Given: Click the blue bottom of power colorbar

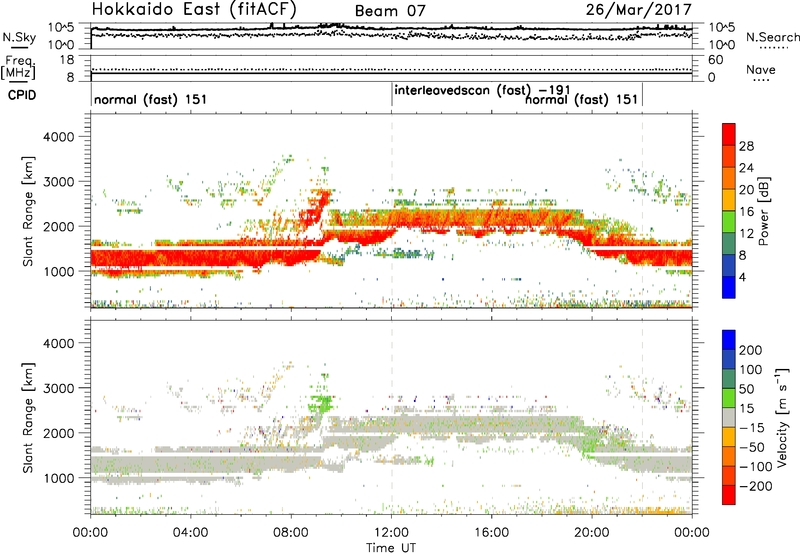Looking at the screenshot, I should point(729,287).
